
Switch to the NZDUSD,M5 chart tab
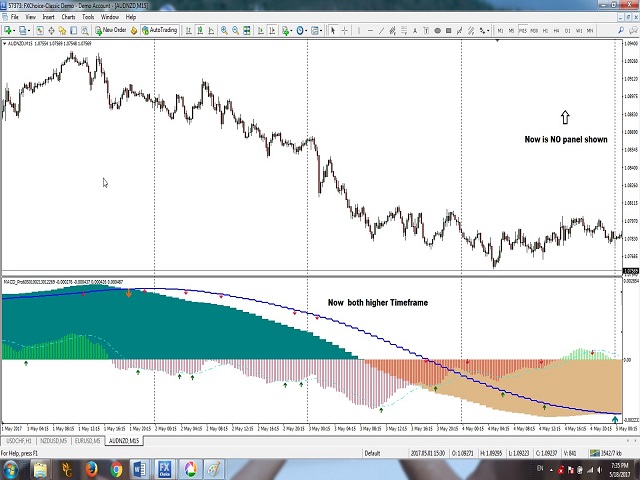coord(53,441)
